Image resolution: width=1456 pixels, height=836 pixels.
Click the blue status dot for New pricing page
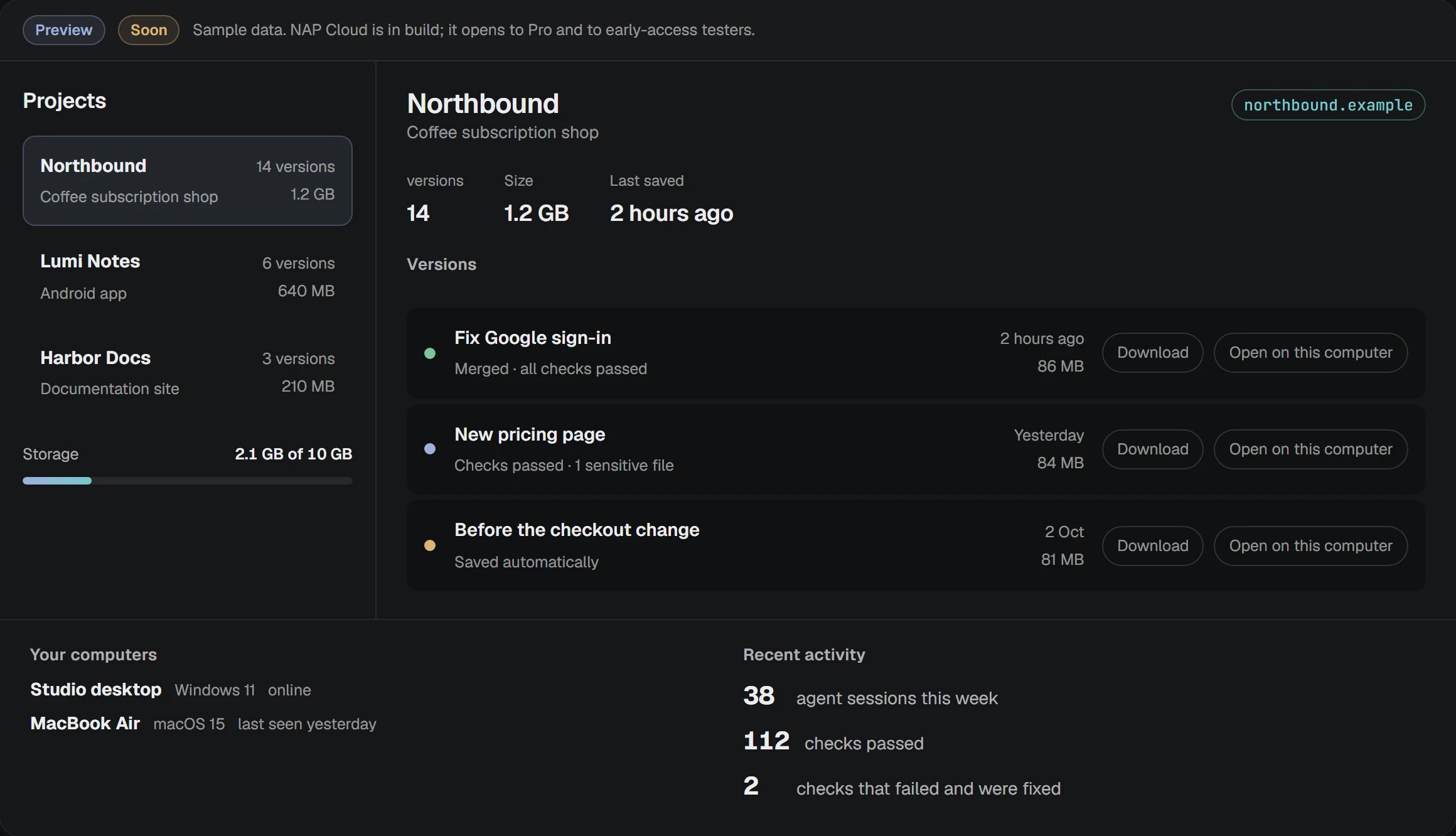coord(430,449)
